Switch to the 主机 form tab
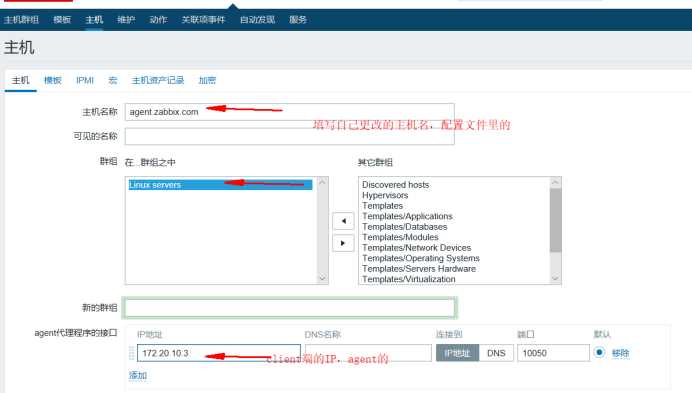Viewport: 692px width, 393px height. coord(20,80)
